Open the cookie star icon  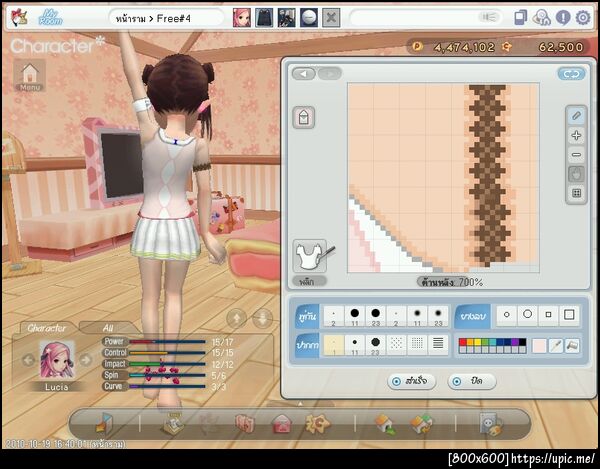(x=317, y=423)
